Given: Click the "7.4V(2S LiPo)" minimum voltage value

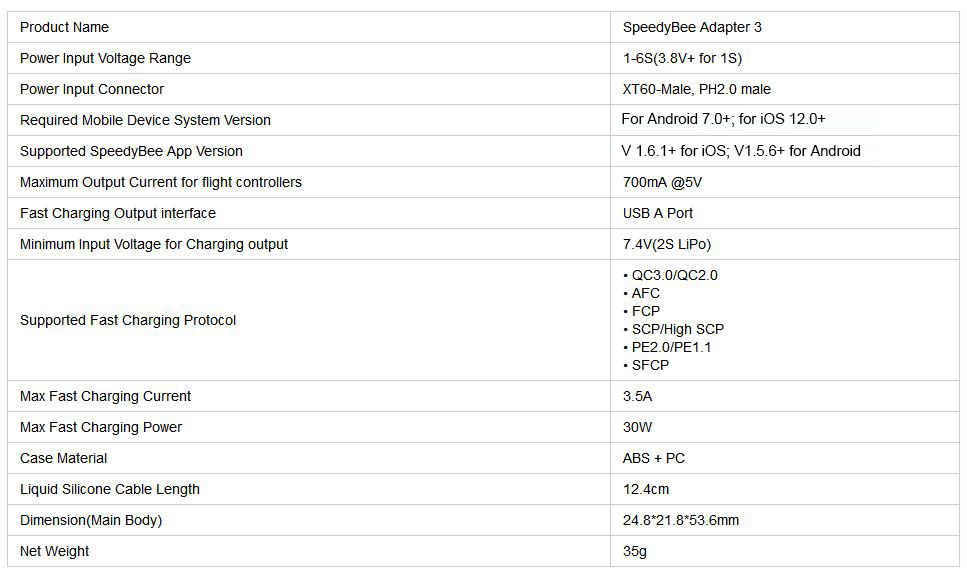Looking at the screenshot, I should click(x=667, y=244).
